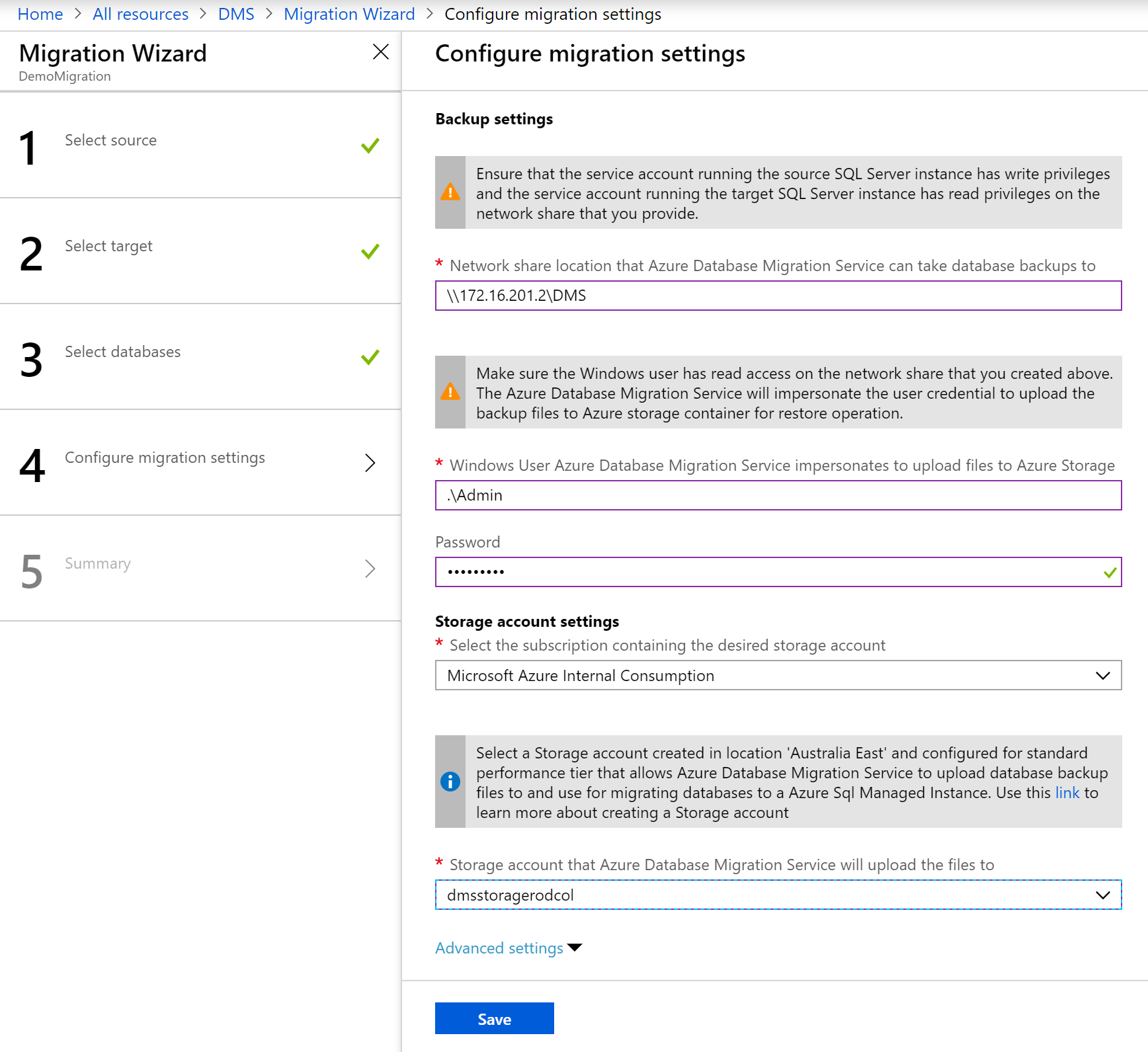This screenshot has height=1052, width=1148.
Task: Open the storage account dropdown dmsstoragerodcol
Action: pos(778,895)
